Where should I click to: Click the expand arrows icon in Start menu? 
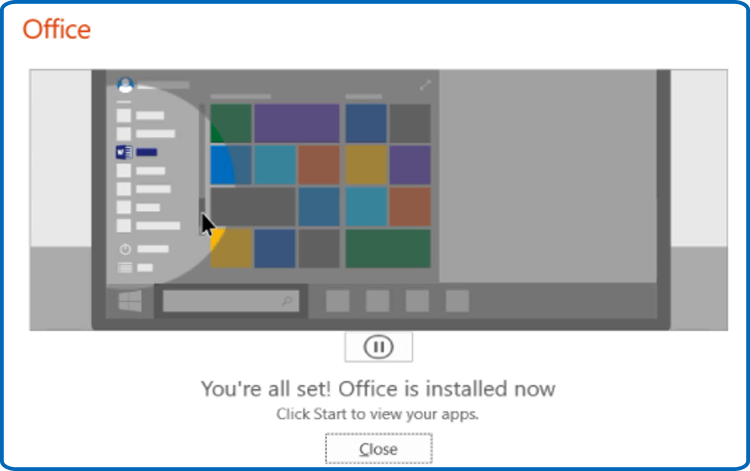425,85
